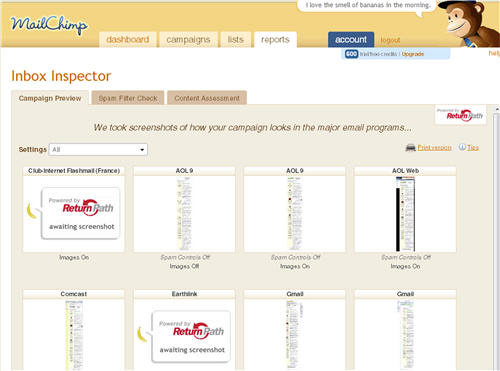This screenshot has width=500, height=371.
Task: Click Images On label under Club-Internet card
Action: [x=74, y=257]
